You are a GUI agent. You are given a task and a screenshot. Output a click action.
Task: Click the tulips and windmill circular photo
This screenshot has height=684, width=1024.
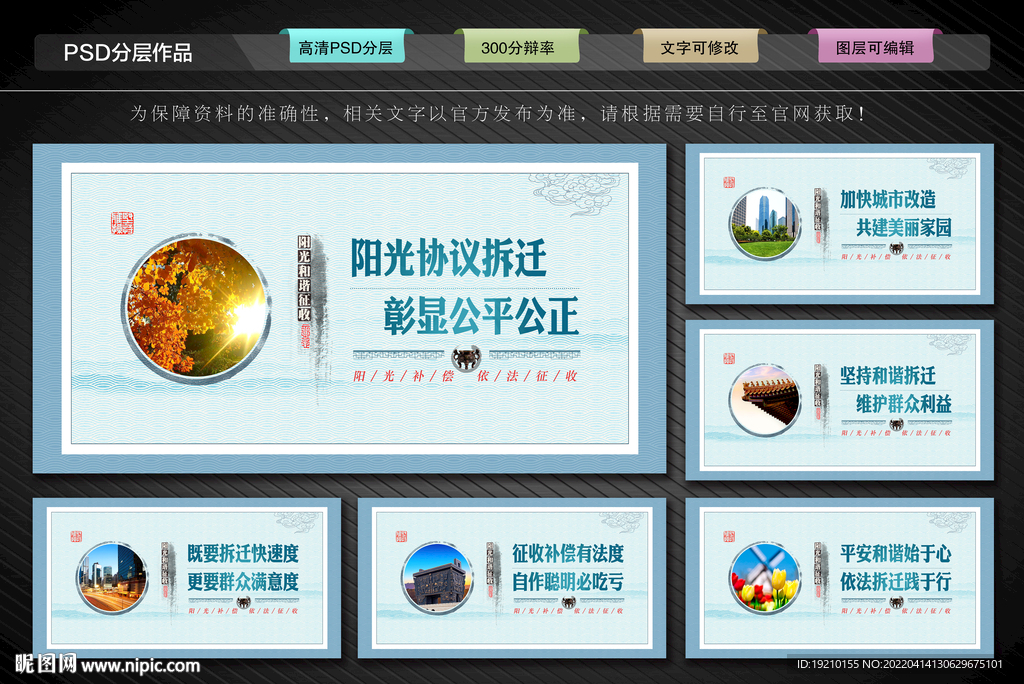(x=765, y=578)
